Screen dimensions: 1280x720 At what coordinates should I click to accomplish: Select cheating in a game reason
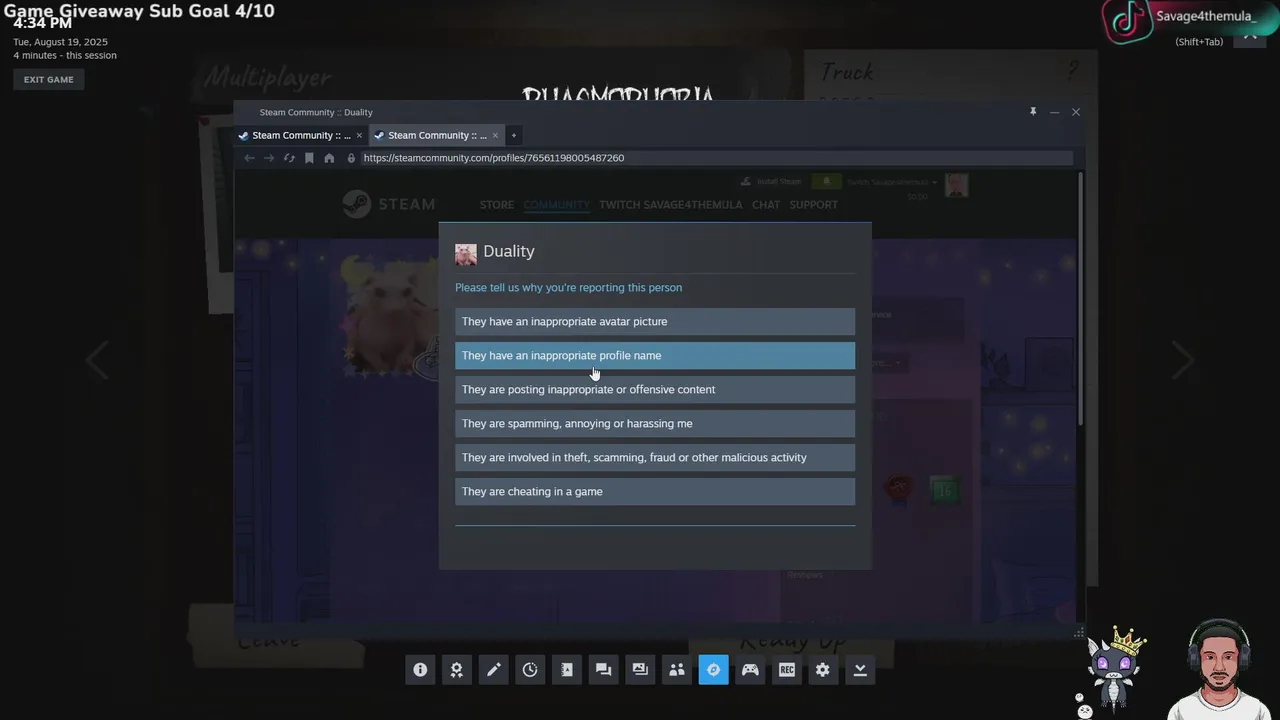[655, 491]
